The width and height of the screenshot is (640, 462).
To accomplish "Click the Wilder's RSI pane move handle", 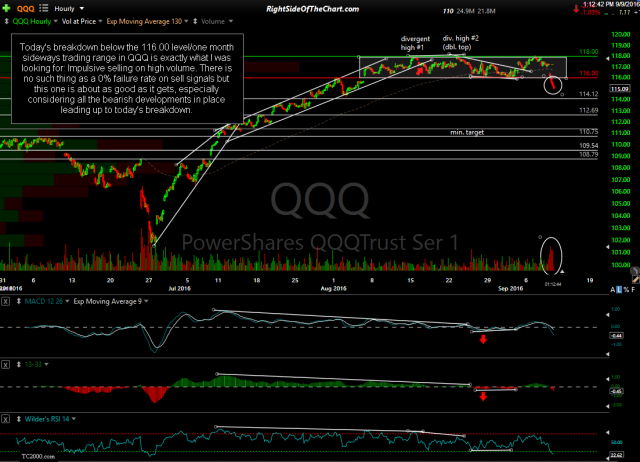I will coord(19,419).
